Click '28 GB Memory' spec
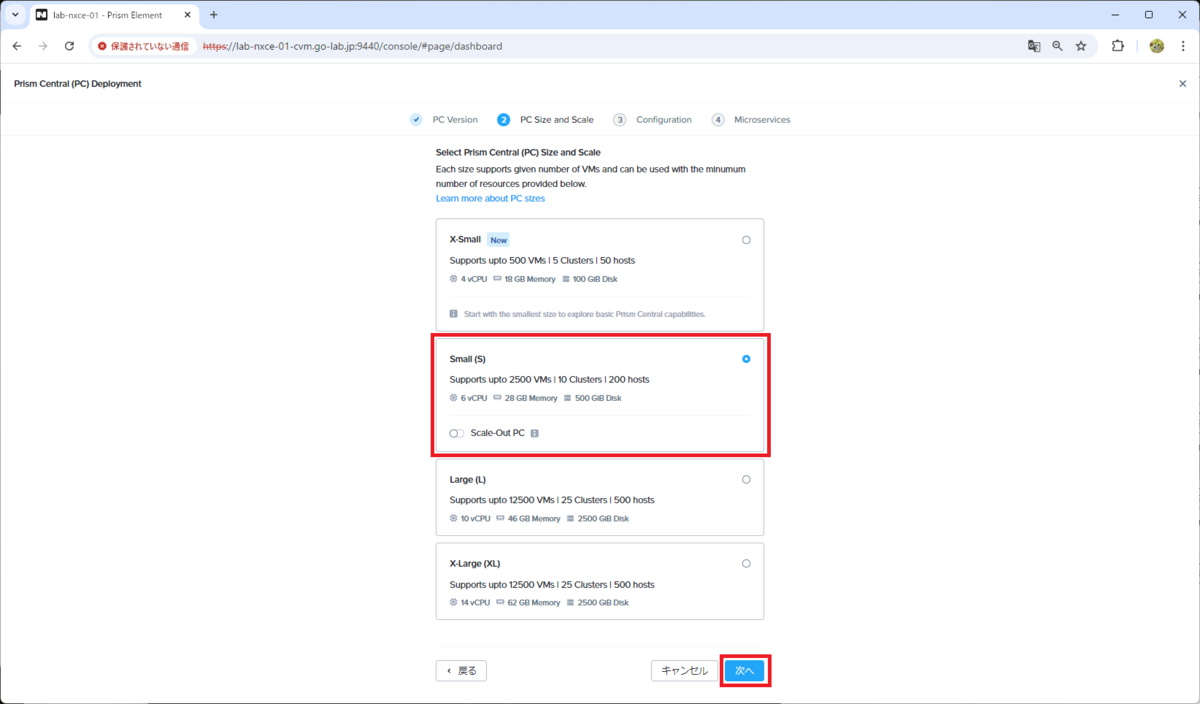This screenshot has width=1200, height=704. click(525, 398)
